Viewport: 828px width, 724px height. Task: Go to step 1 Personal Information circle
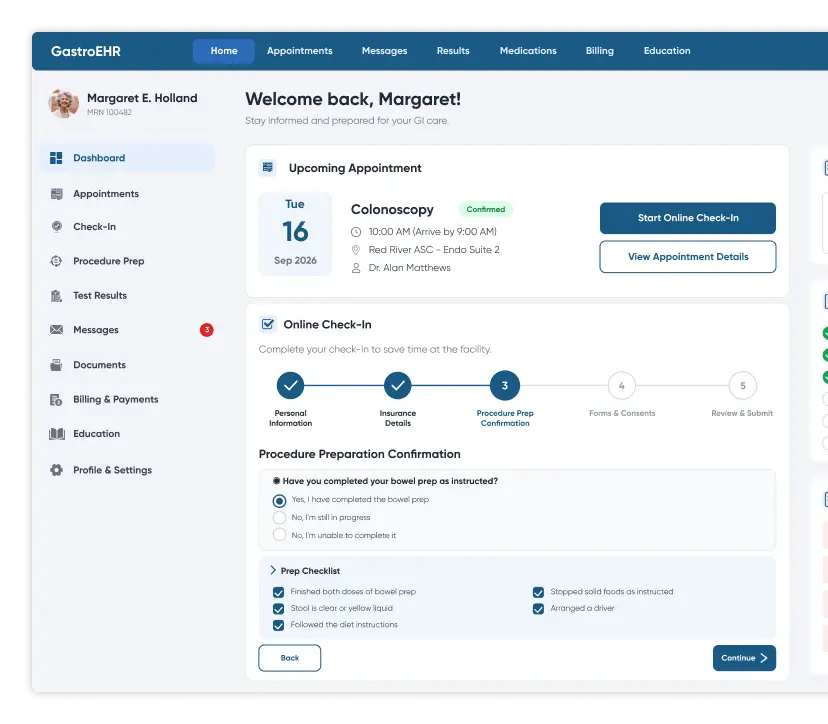(290, 385)
